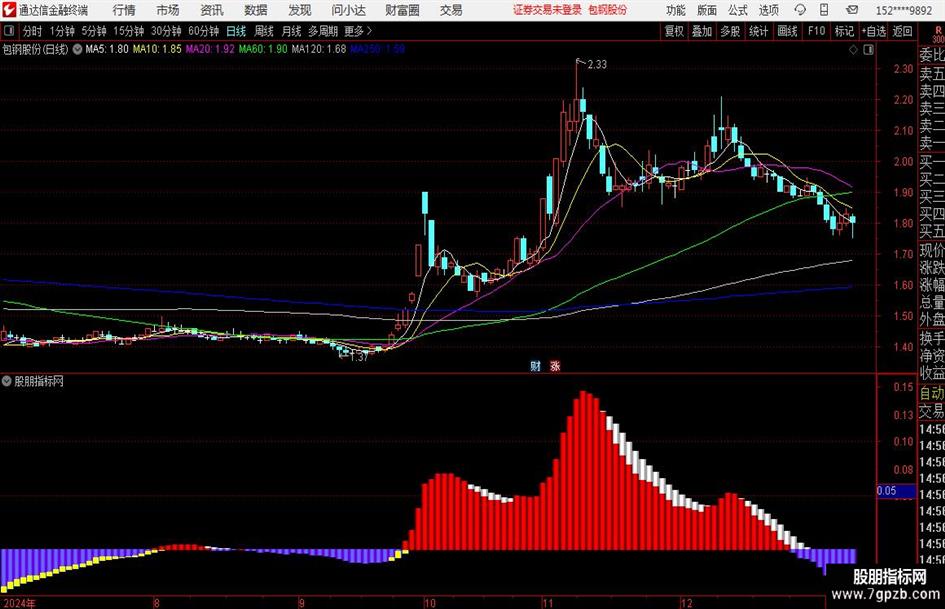Click the MA20: 1.92 indicator label
The image size is (945, 609).
click(210, 49)
